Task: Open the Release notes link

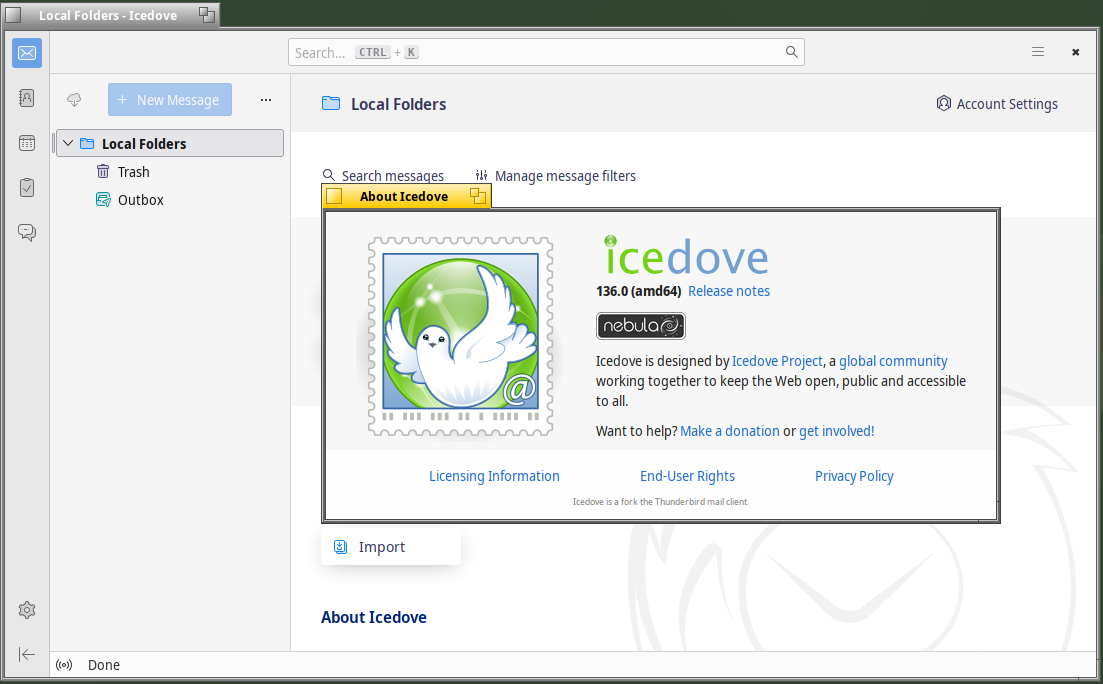Action: pyautogui.click(x=729, y=291)
